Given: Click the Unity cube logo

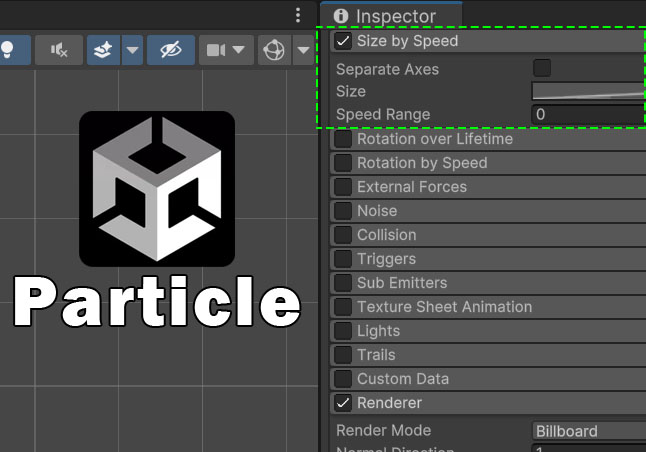Looking at the screenshot, I should coord(157,189).
